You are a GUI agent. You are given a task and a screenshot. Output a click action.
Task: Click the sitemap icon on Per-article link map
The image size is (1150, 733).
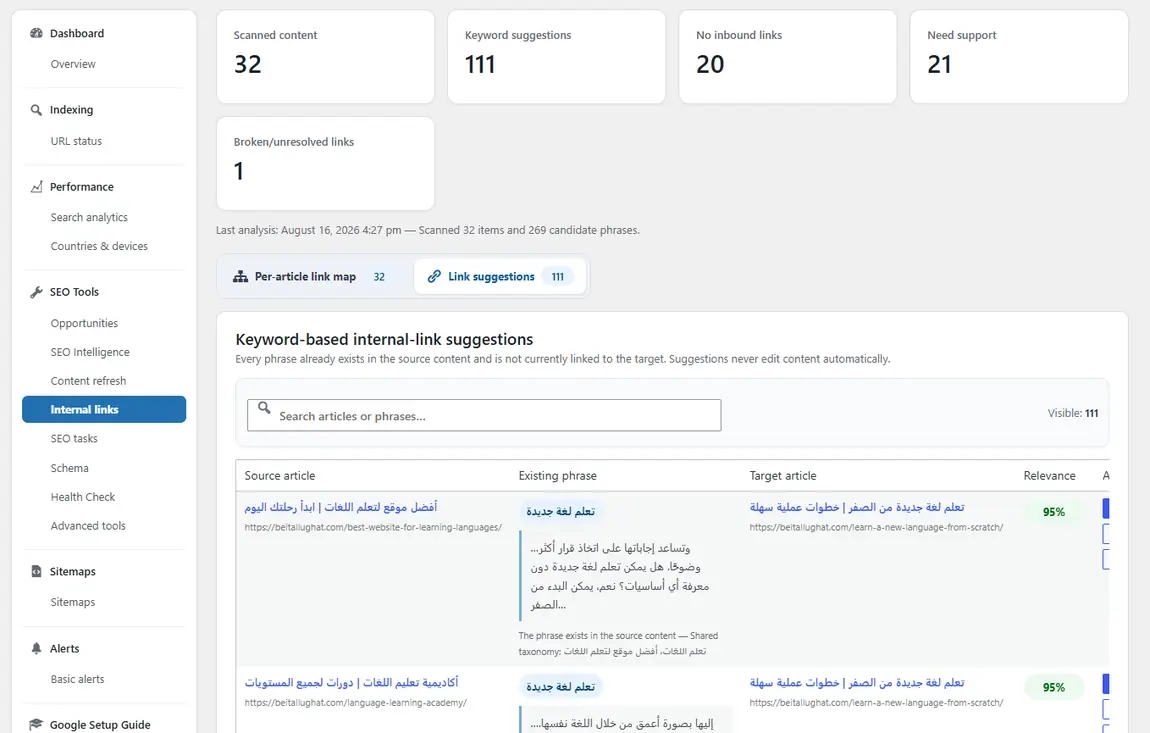point(241,277)
